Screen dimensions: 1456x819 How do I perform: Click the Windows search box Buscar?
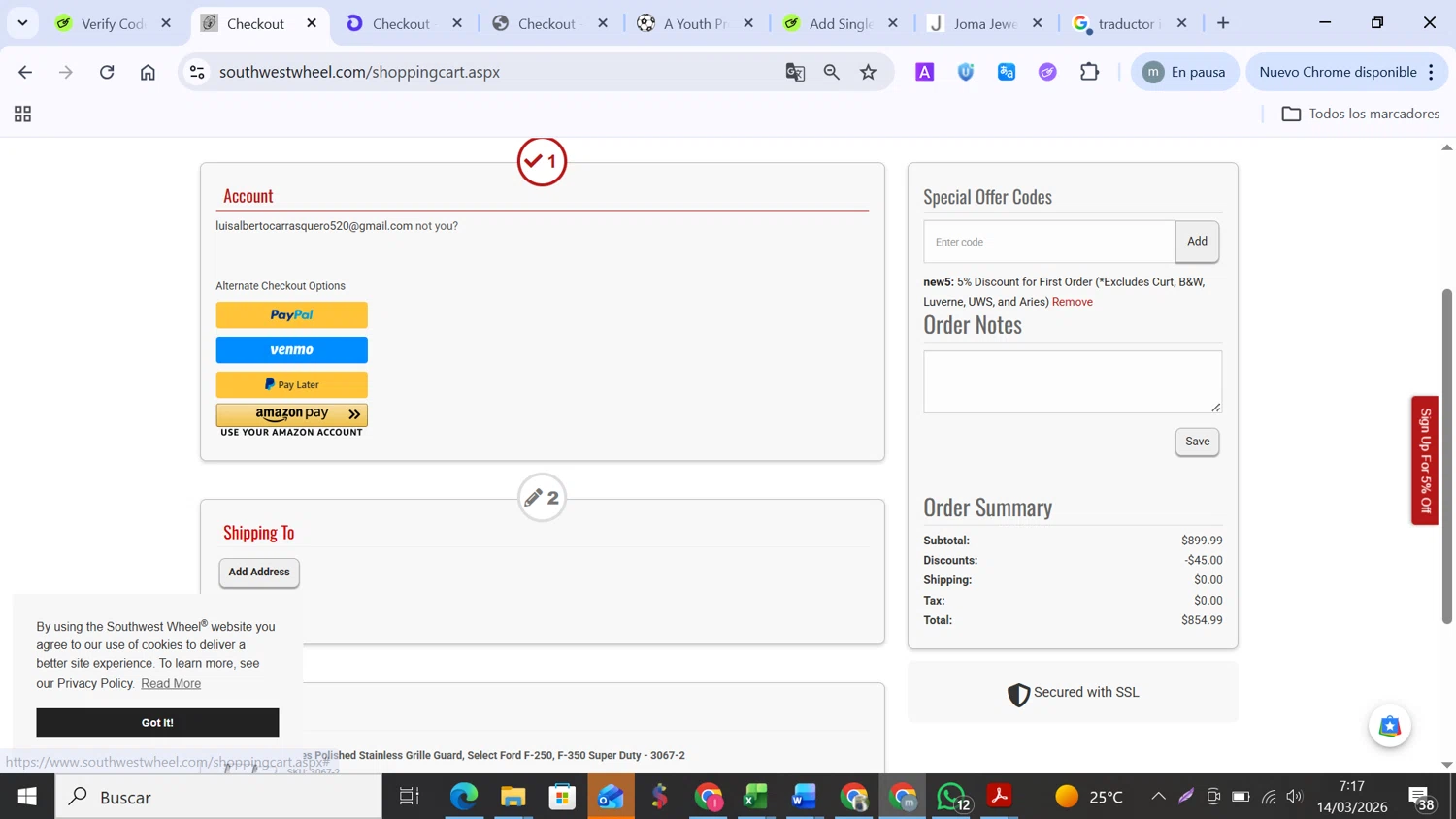(218, 797)
